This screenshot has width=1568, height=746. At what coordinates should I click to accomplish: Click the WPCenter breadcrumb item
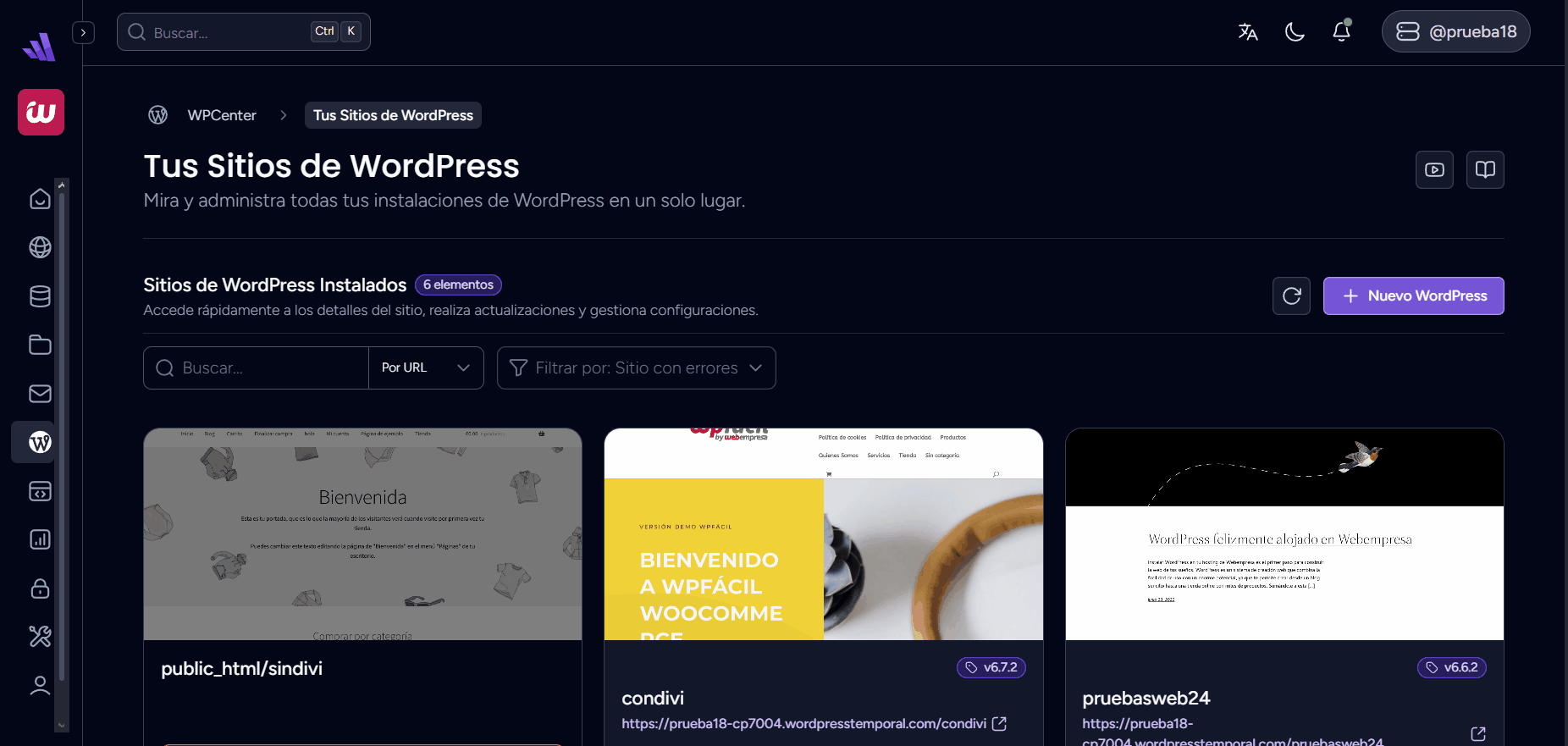[221, 115]
